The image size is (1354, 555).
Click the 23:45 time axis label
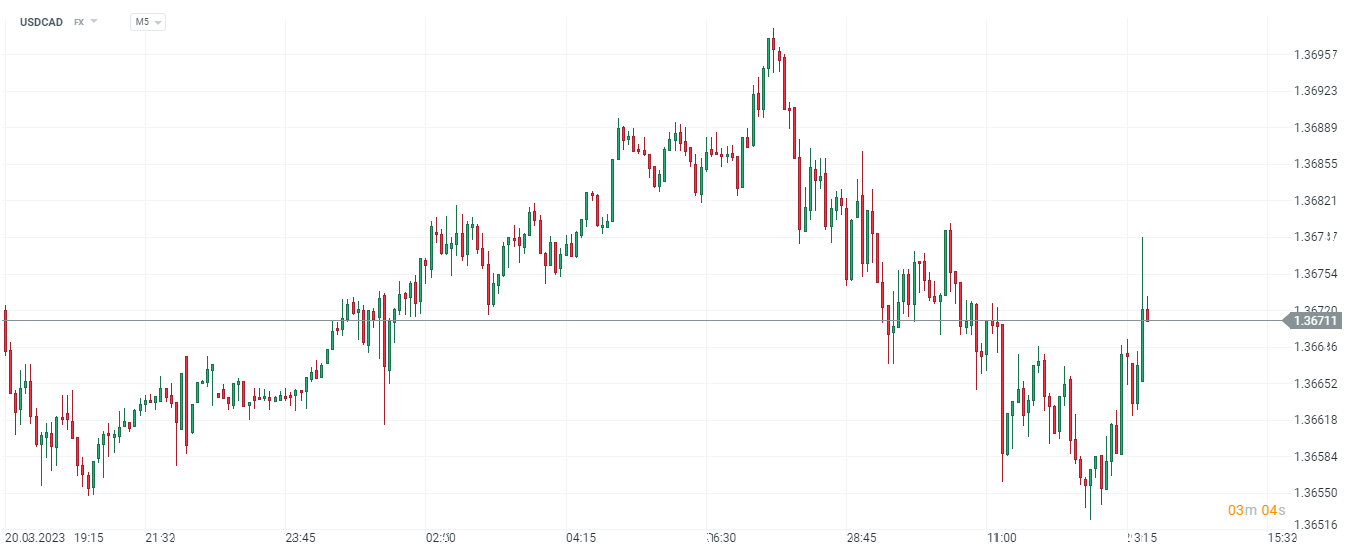point(300,538)
